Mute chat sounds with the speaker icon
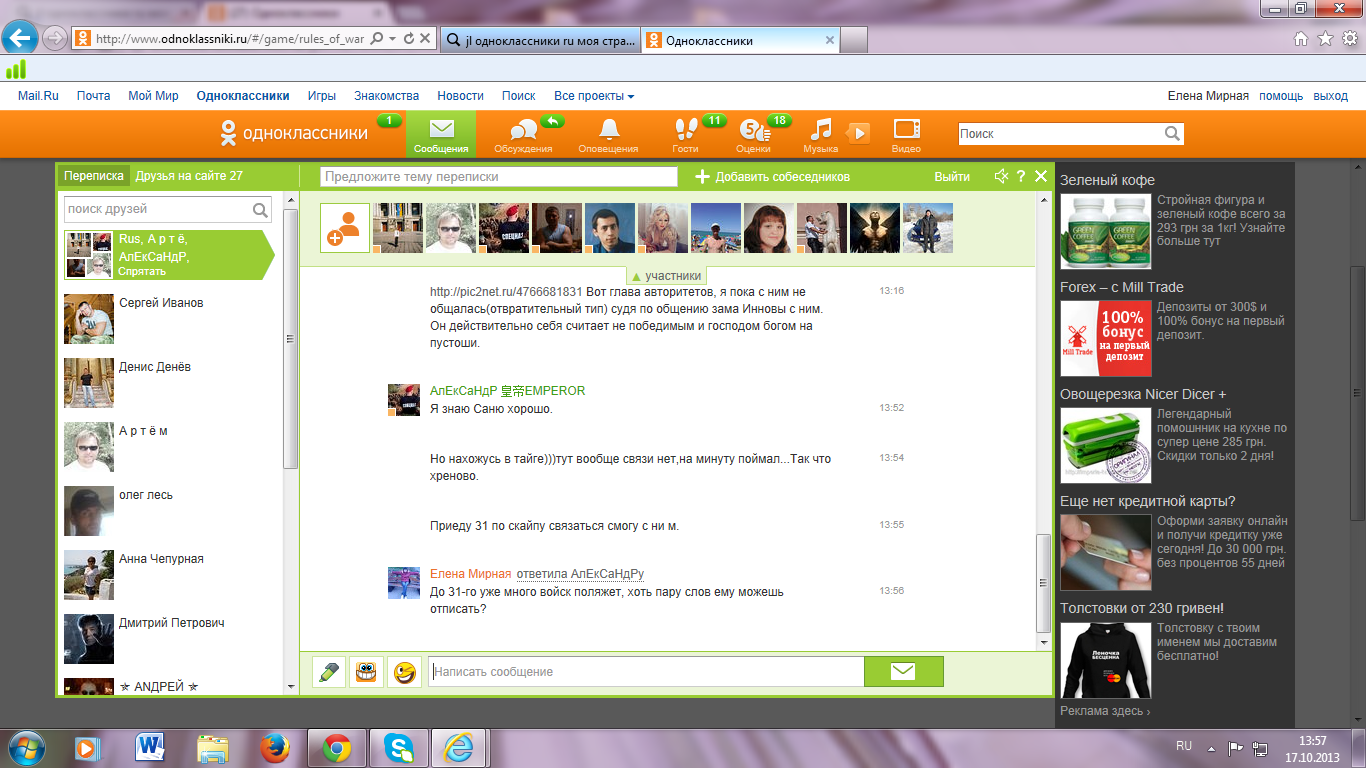This screenshot has height=768, width=1366. (x=1001, y=176)
